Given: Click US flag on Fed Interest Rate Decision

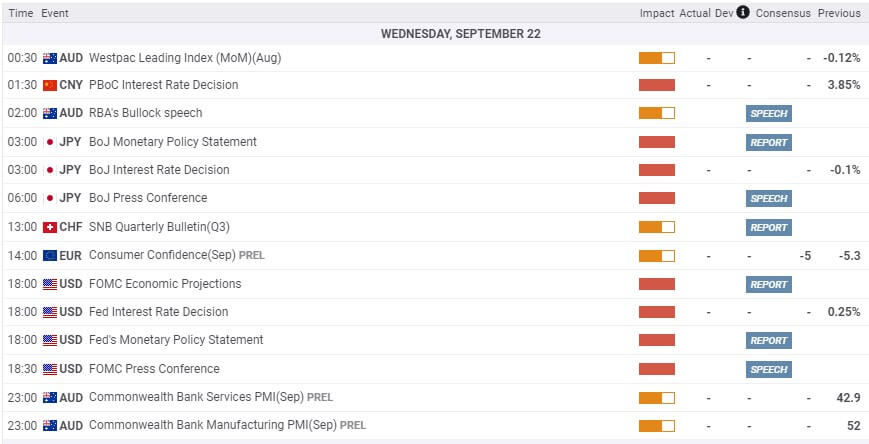Looking at the screenshot, I should [x=50, y=313].
